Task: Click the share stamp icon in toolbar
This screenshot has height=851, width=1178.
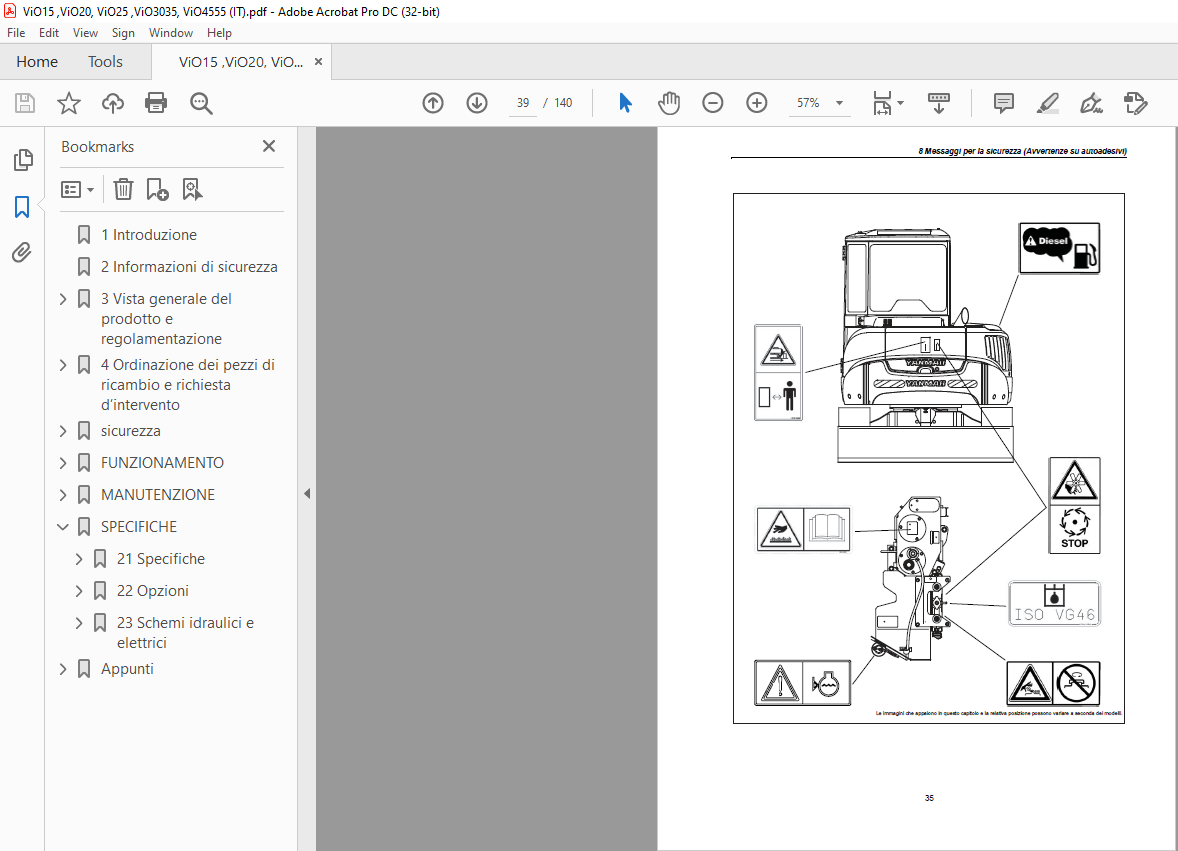Action: [1135, 103]
